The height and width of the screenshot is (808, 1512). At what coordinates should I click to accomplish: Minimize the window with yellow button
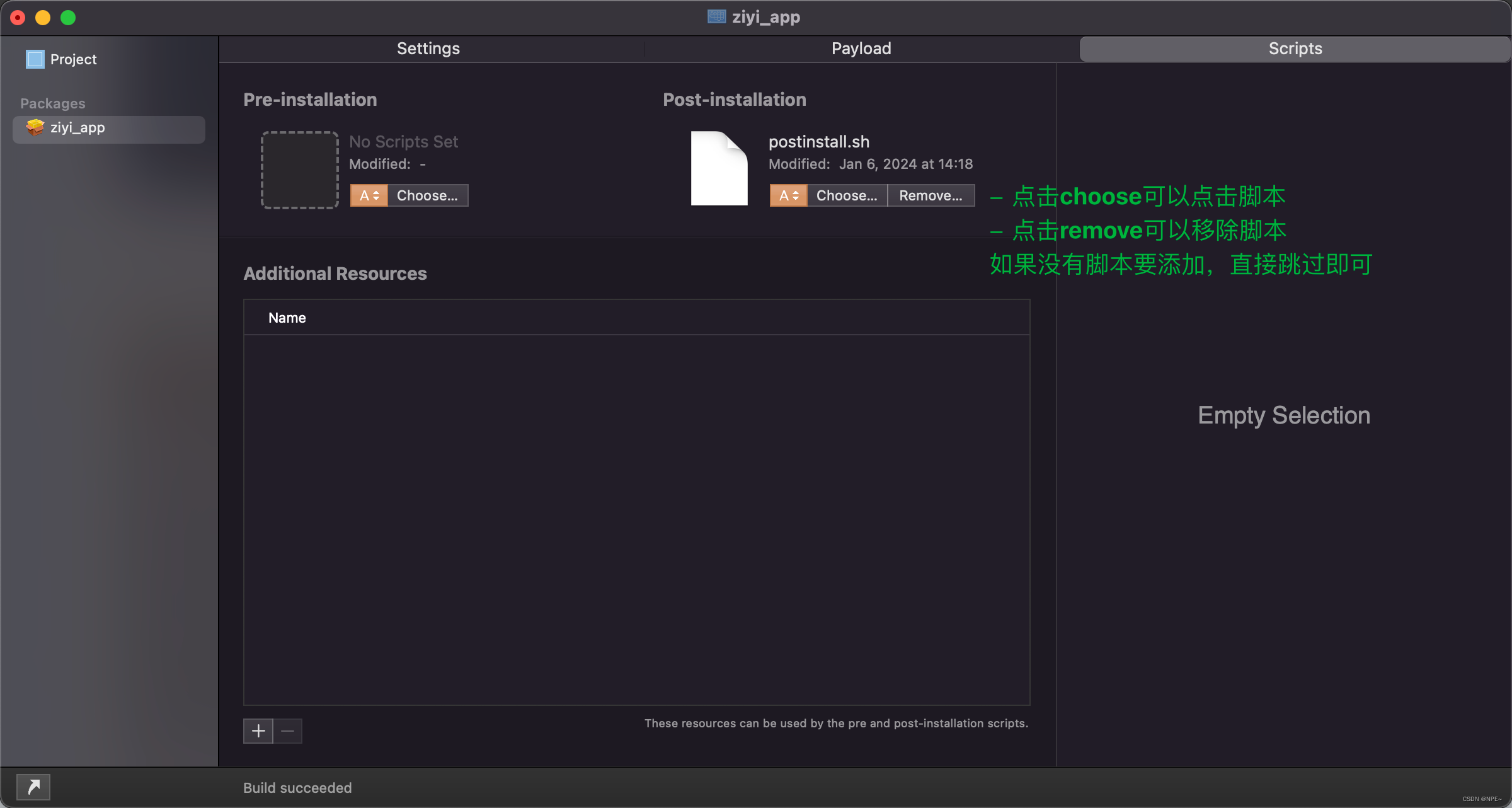(43, 18)
